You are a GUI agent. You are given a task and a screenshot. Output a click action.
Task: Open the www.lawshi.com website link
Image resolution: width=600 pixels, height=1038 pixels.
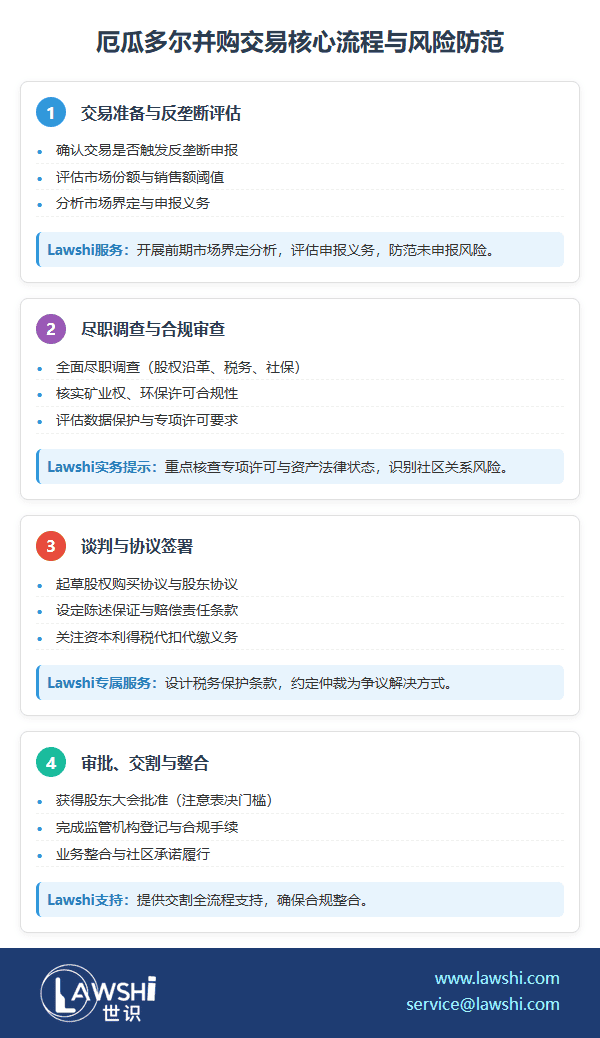click(x=497, y=978)
